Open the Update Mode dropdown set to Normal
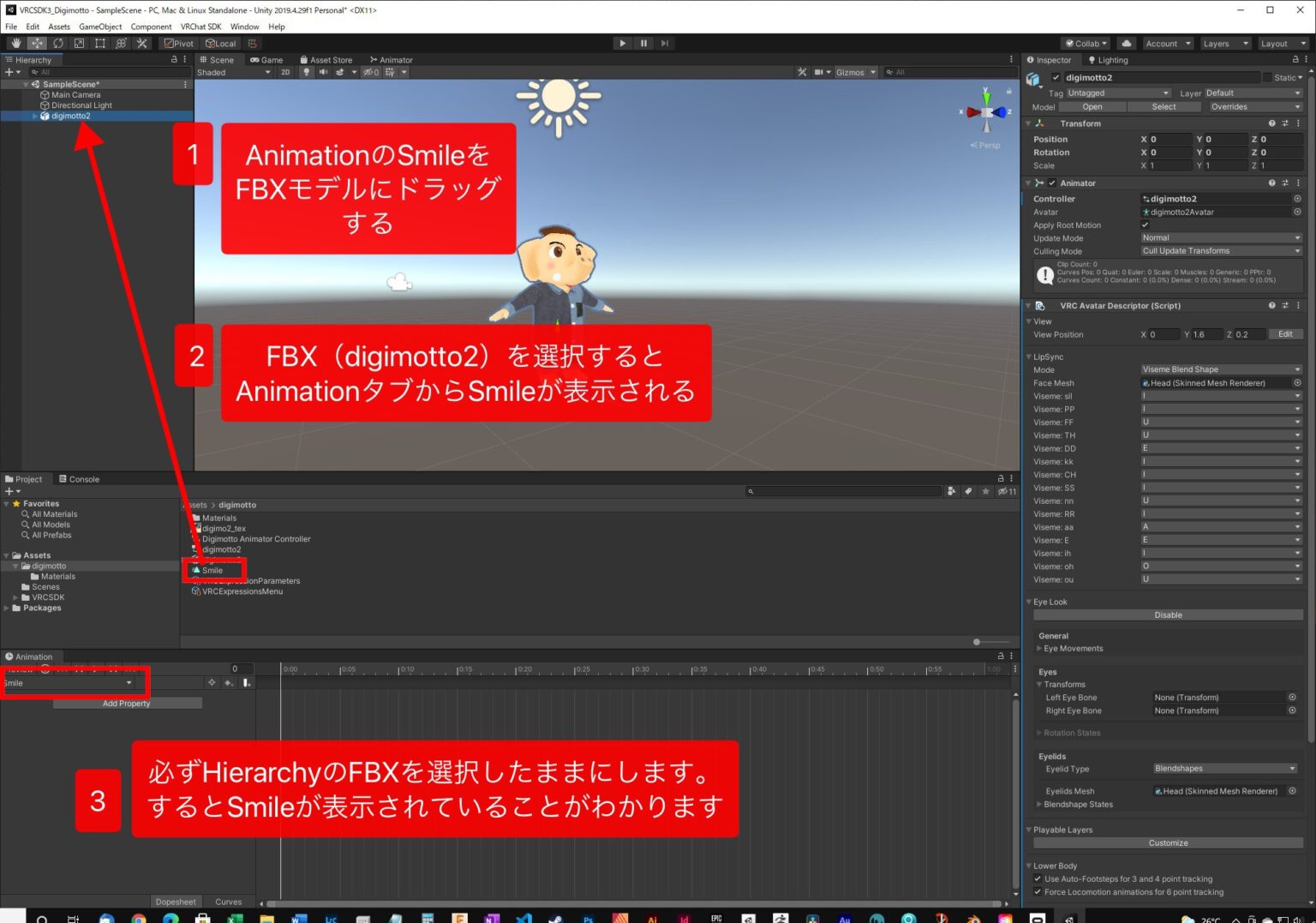This screenshot has height=923, width=1316. tap(1221, 237)
